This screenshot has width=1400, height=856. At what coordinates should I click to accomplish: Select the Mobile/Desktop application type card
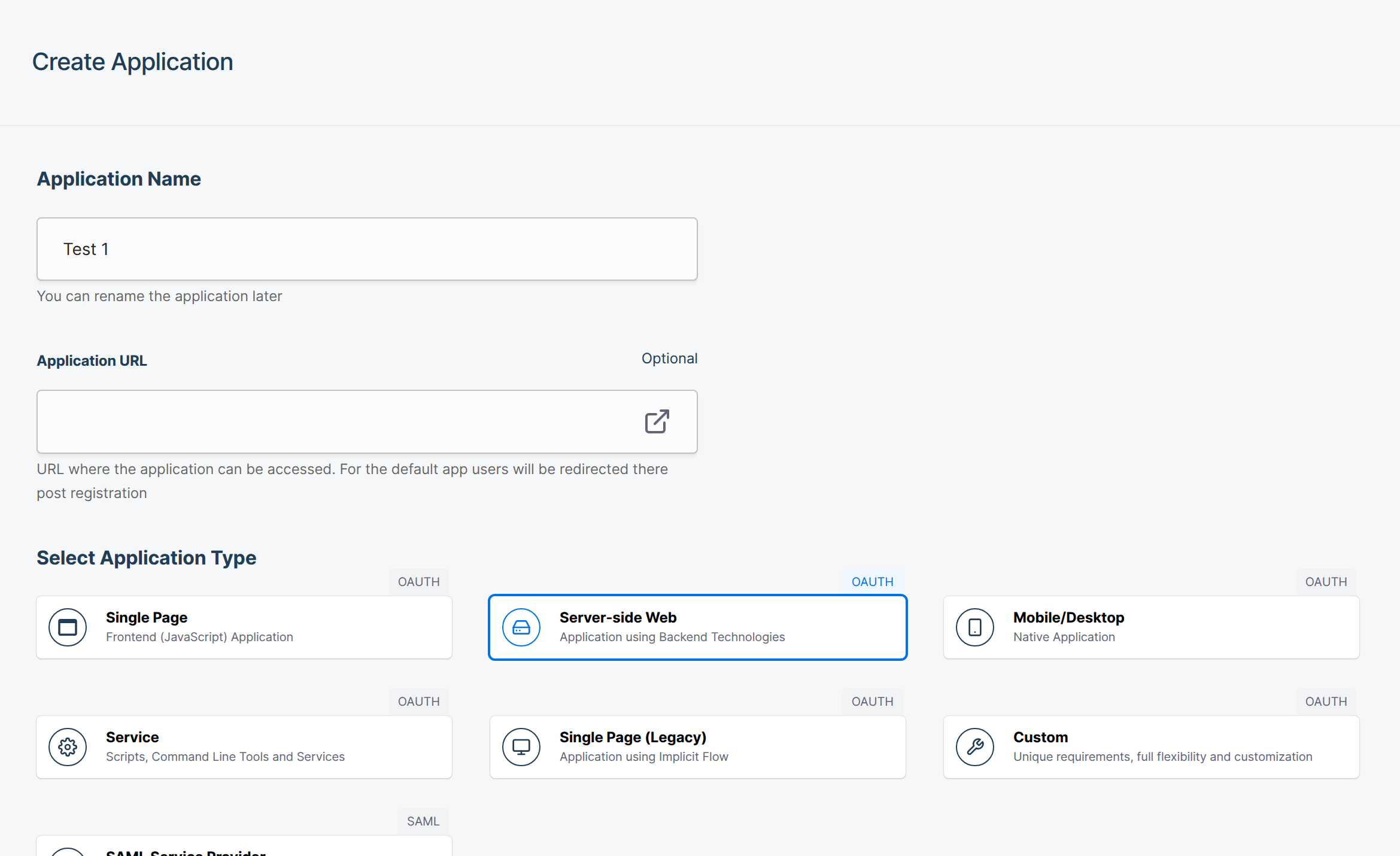pos(1151,627)
